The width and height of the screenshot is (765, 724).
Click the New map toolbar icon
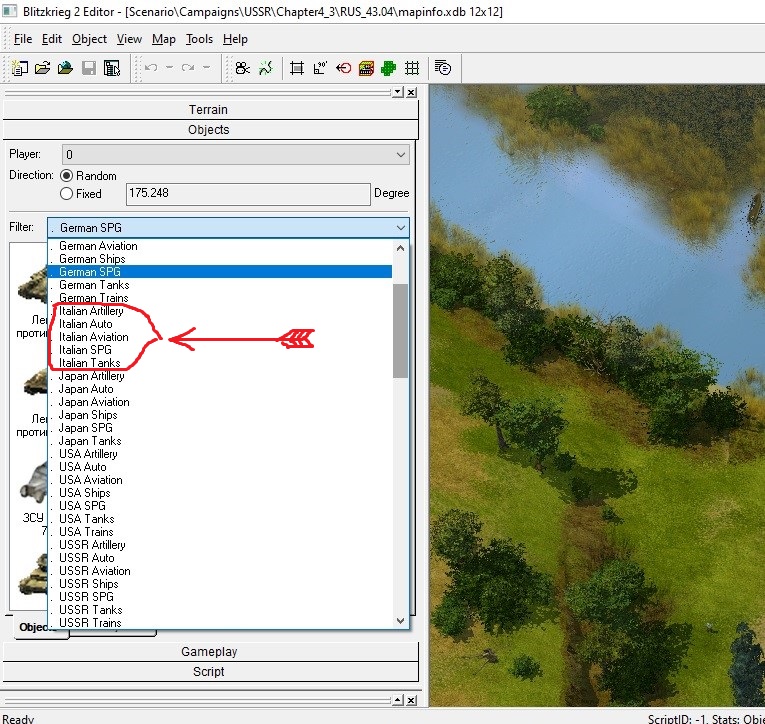click(20, 68)
